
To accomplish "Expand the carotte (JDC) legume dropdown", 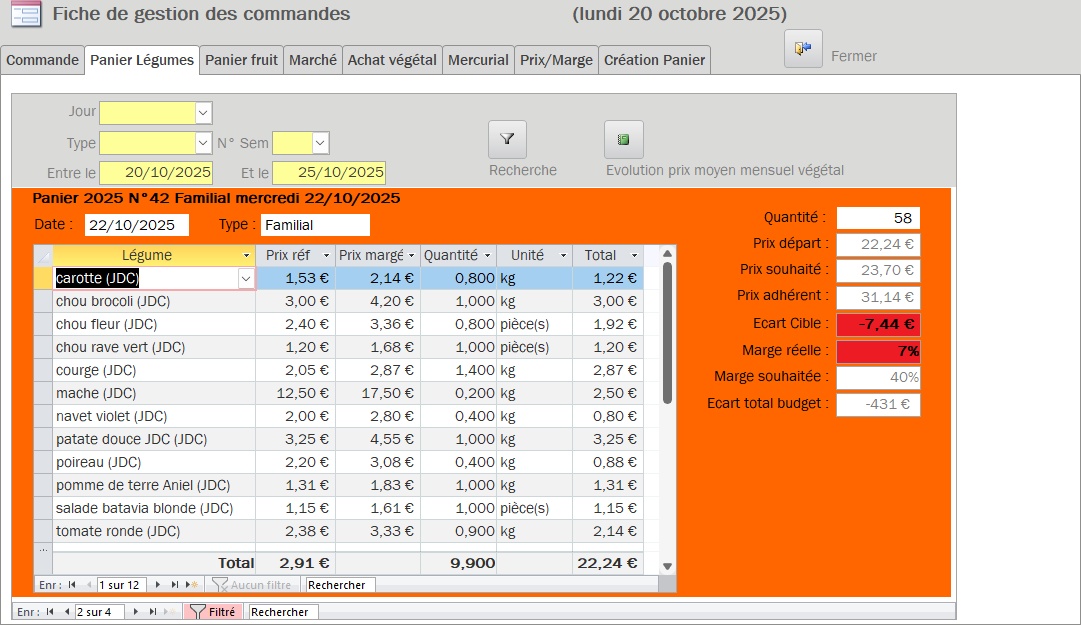I will (x=246, y=279).
